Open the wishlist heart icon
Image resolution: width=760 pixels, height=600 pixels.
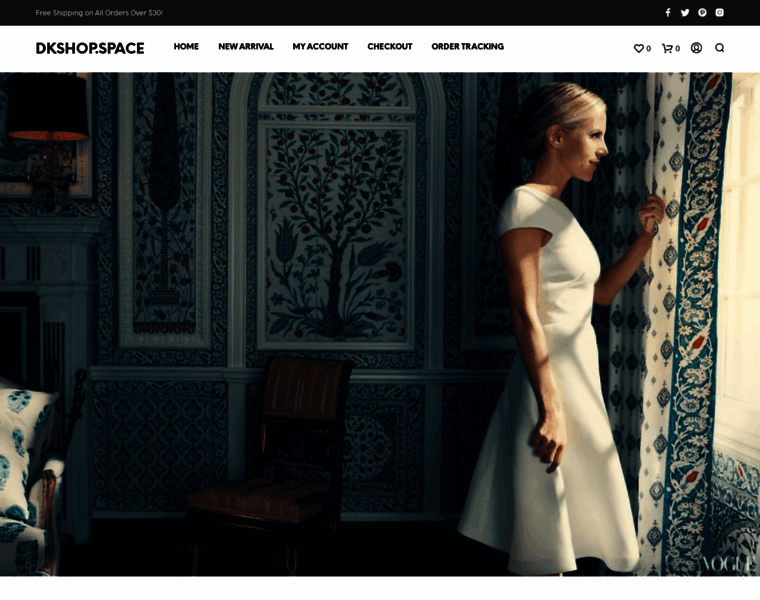coord(638,48)
